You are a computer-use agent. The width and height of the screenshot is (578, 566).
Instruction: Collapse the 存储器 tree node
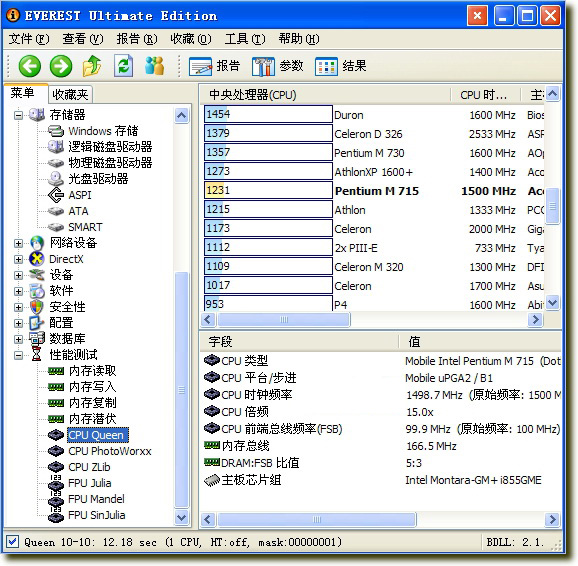click(x=18, y=115)
